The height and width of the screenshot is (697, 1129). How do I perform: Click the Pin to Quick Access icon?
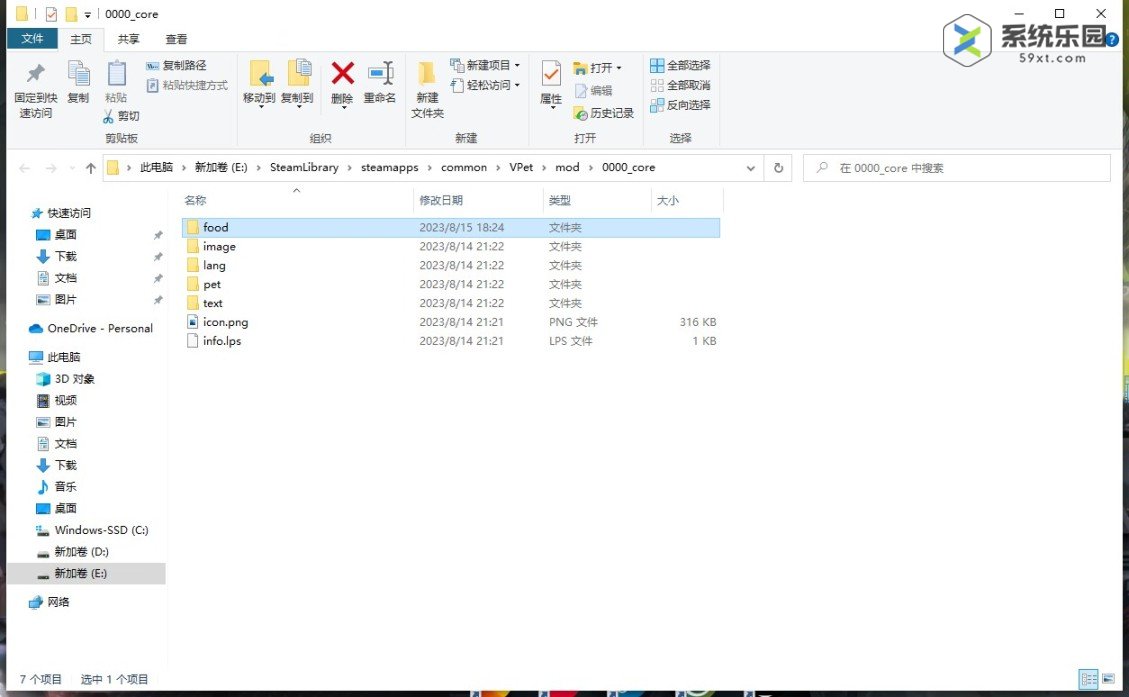point(35,76)
